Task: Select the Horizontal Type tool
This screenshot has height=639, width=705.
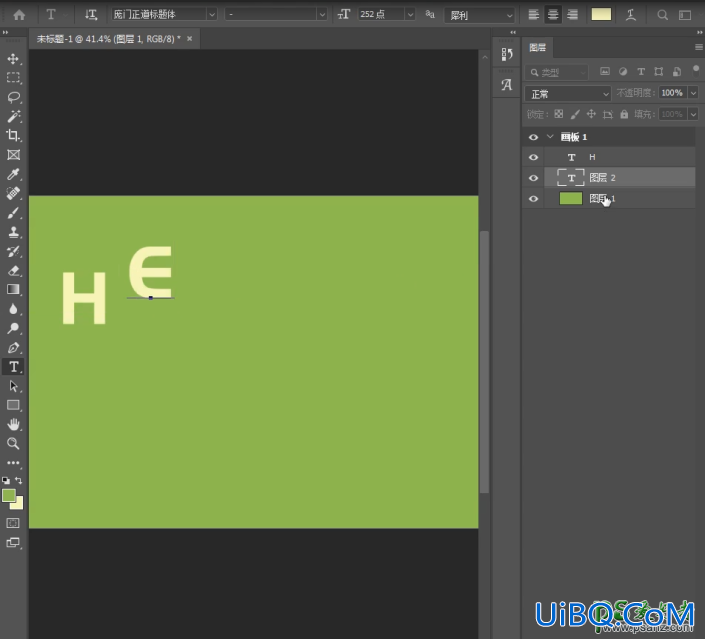Action: 13,367
